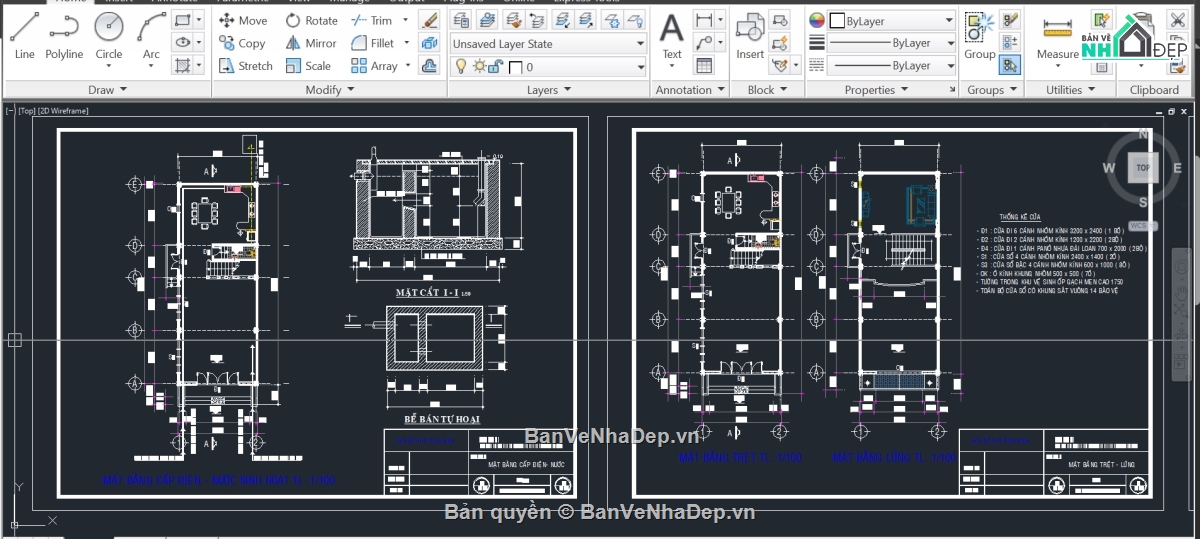Click the Rectangle tool icon

coord(182,20)
